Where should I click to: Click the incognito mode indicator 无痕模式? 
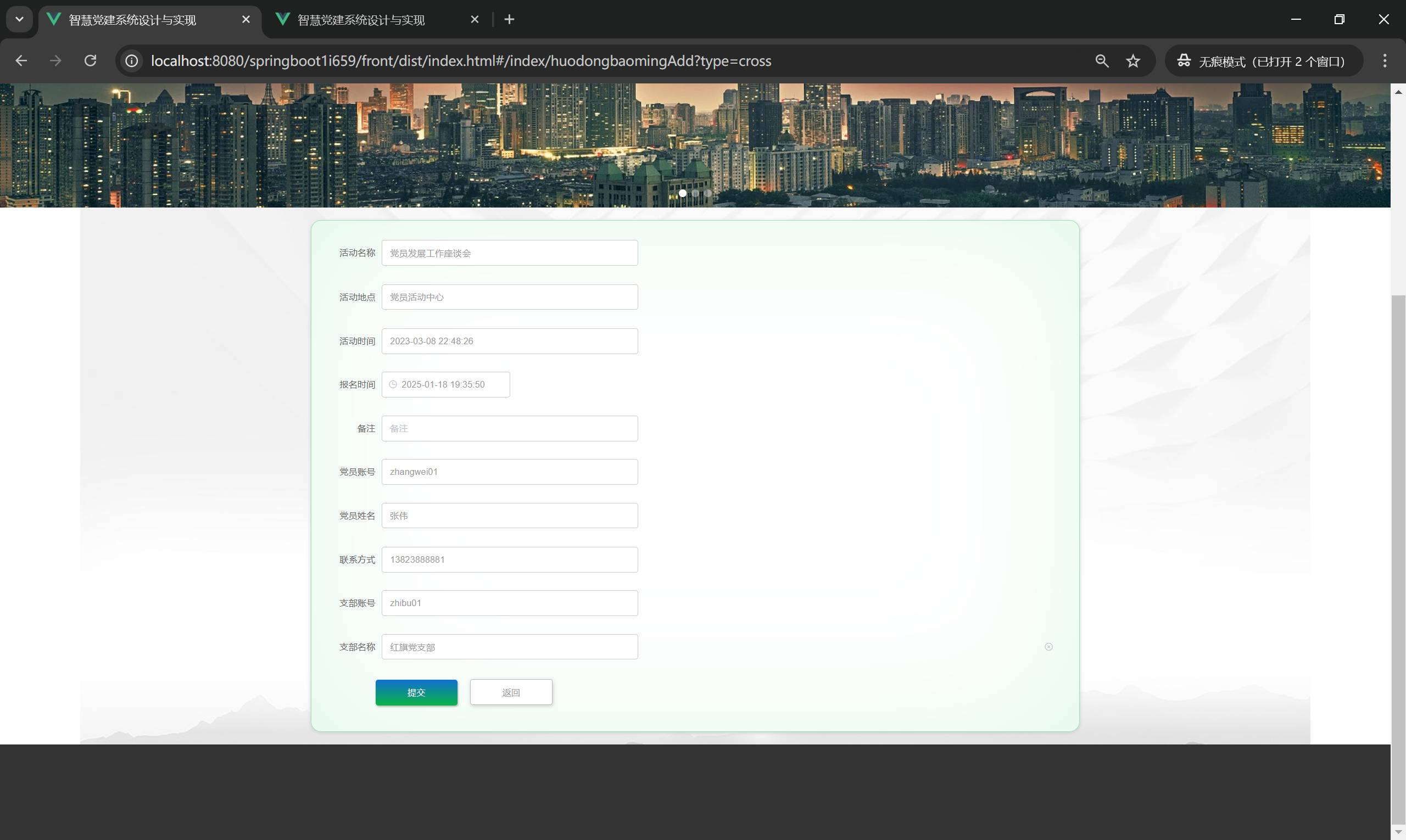(1264, 60)
